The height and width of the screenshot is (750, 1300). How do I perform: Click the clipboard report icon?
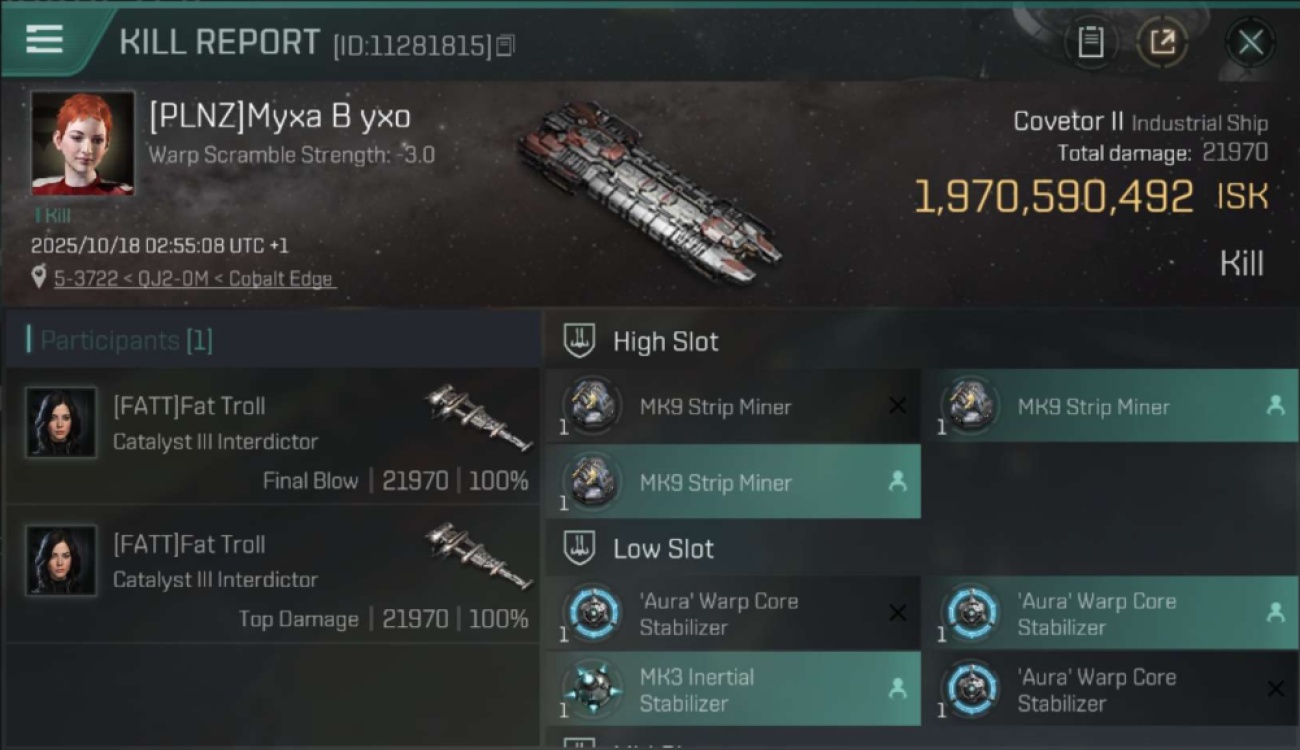click(x=1090, y=42)
